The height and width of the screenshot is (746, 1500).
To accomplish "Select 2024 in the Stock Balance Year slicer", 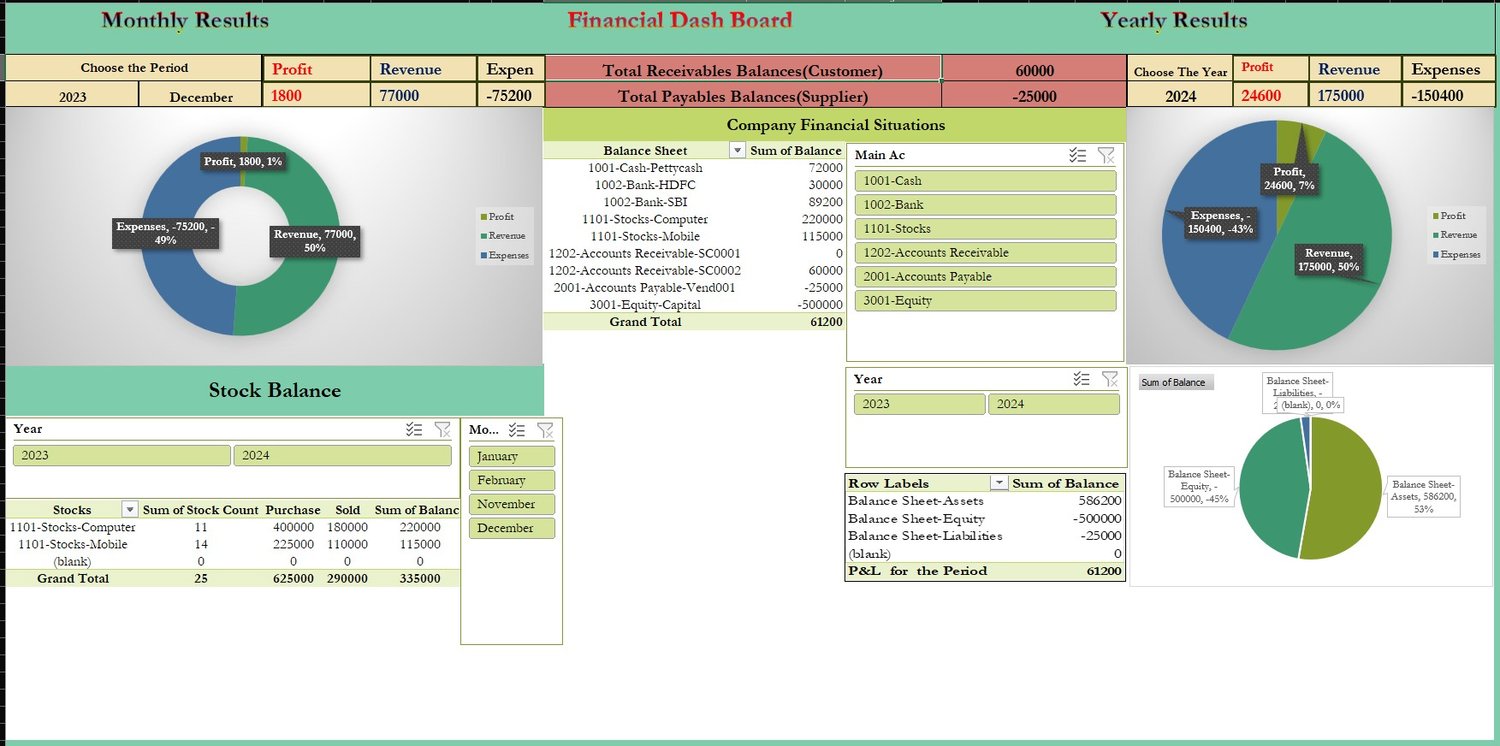I will [343, 455].
